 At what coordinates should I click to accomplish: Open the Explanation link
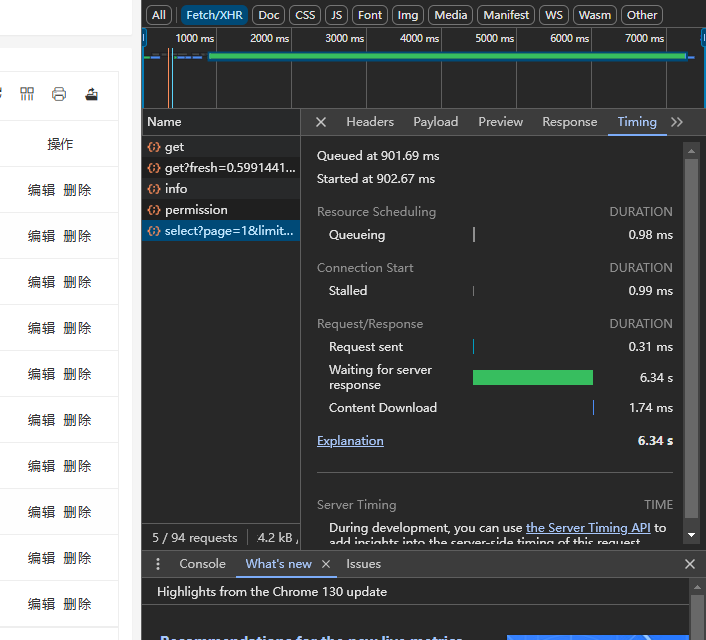(x=350, y=440)
